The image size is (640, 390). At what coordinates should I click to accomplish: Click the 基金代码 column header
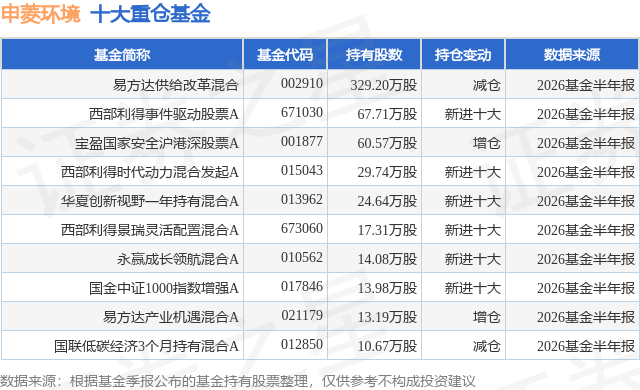point(285,55)
